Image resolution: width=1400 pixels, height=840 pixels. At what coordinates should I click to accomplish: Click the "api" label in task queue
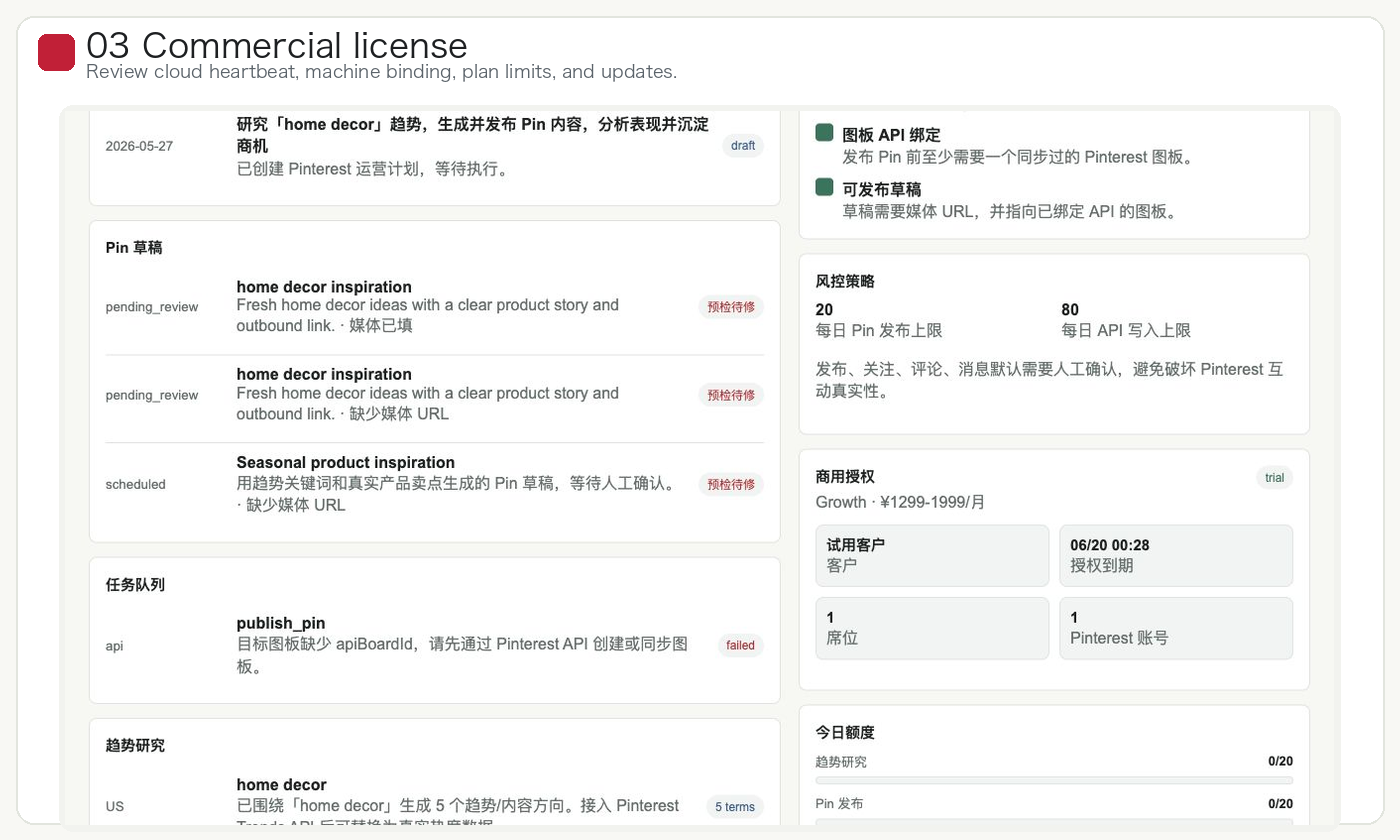pos(114,646)
